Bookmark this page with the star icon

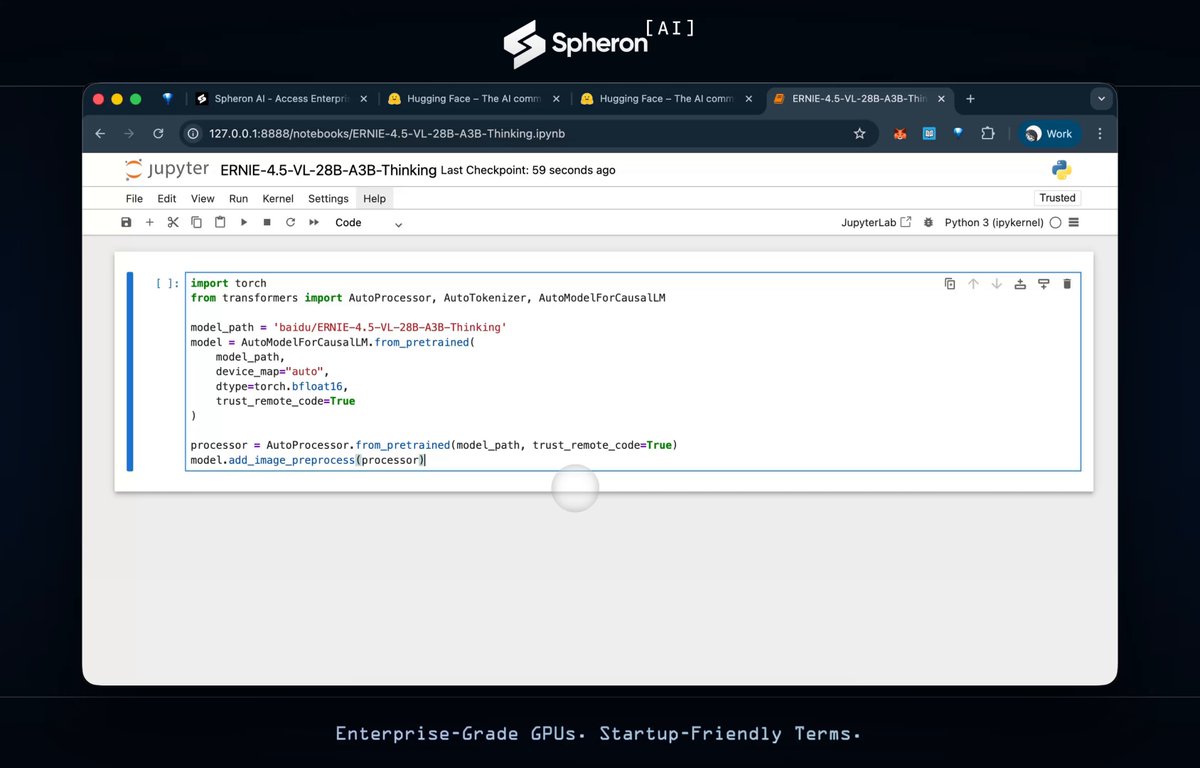point(859,133)
